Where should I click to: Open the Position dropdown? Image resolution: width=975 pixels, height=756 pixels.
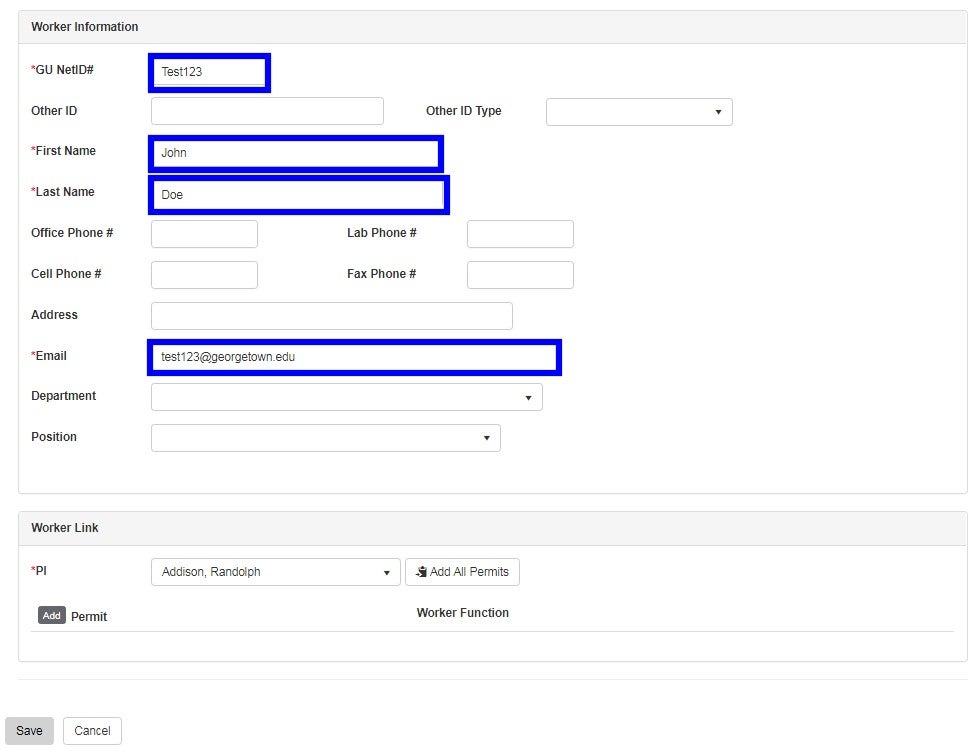[326, 438]
